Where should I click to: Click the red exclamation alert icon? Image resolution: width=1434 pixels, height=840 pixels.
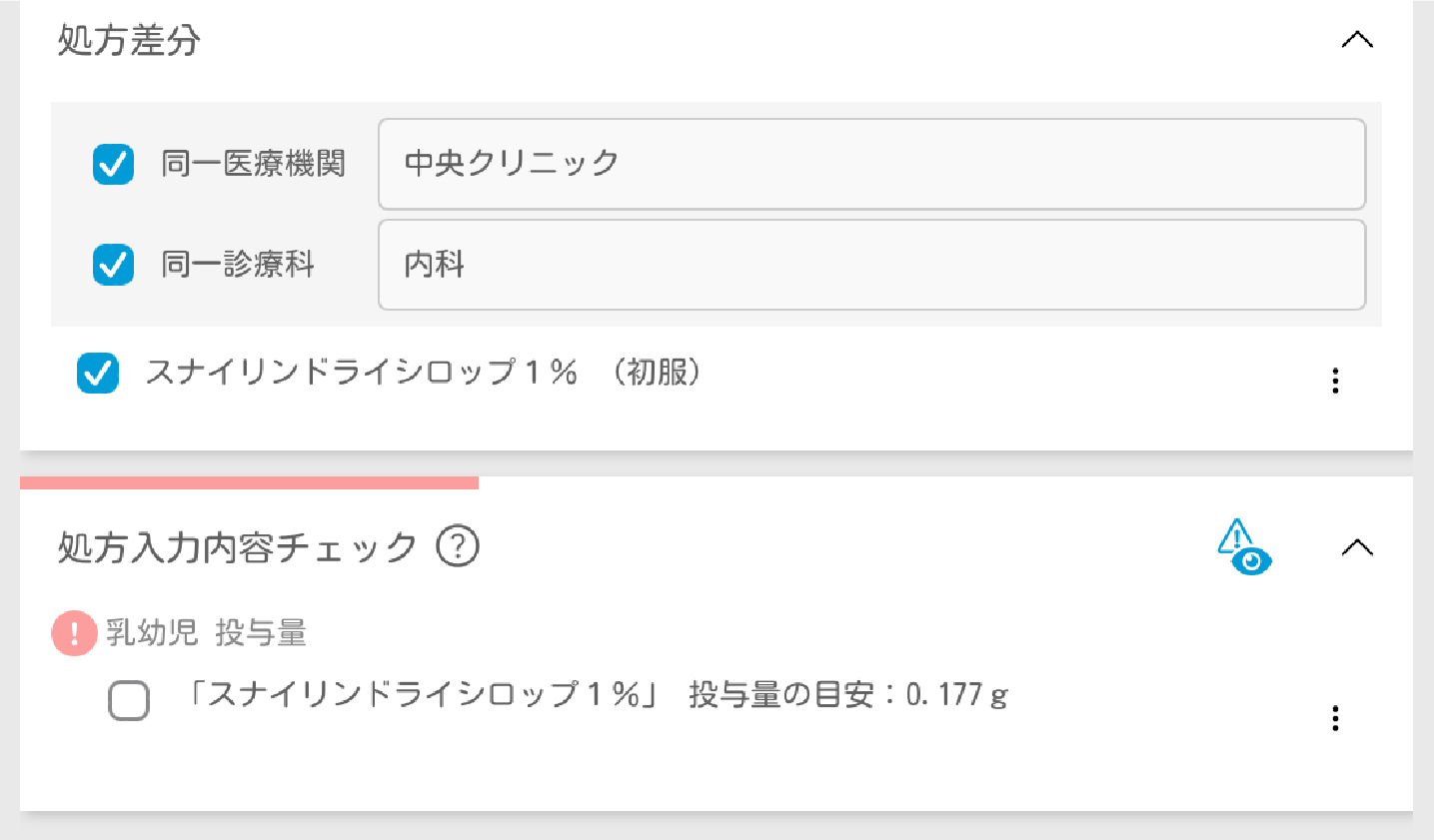point(74,633)
